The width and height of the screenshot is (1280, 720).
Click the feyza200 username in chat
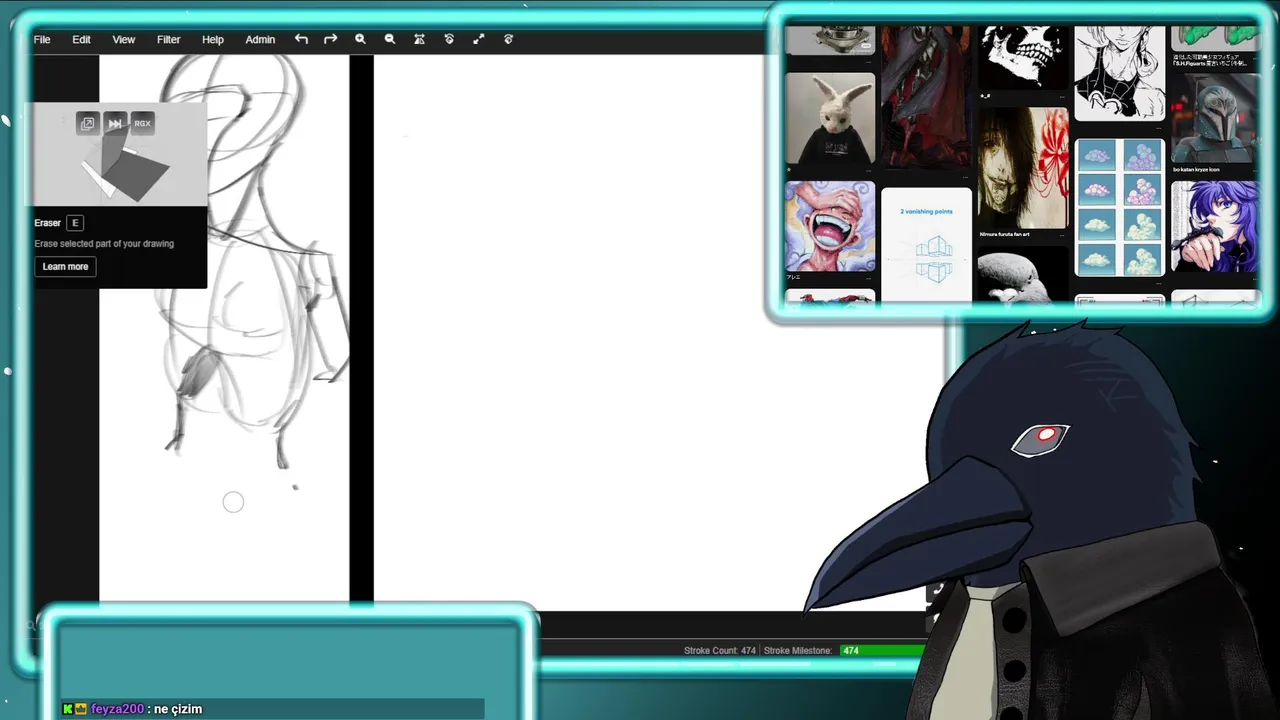point(118,709)
